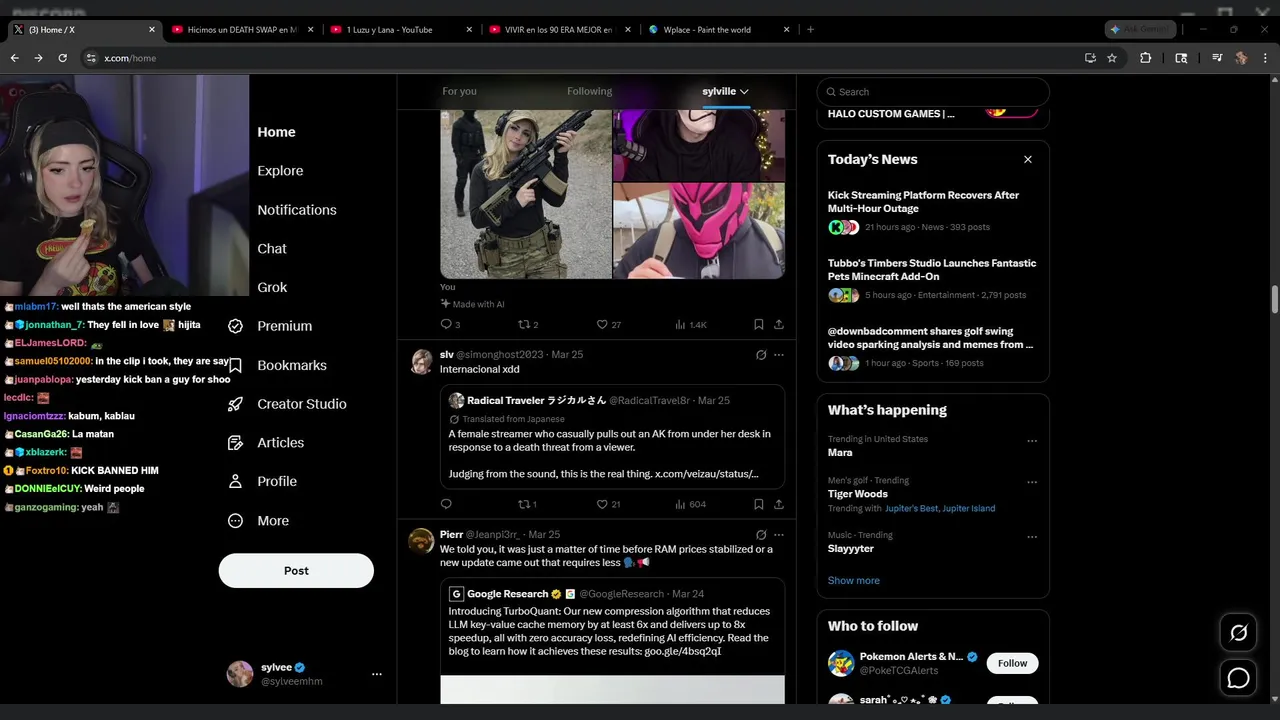Bookmark the slv Internacional xdd post
The width and height of the screenshot is (1280, 720).
point(759,504)
